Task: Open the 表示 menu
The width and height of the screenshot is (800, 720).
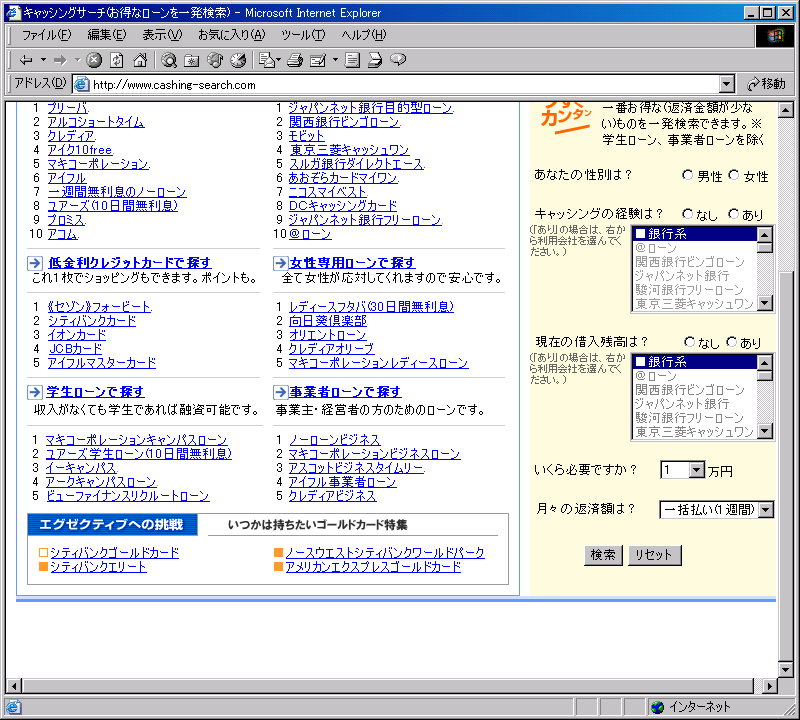Action: tap(162, 35)
